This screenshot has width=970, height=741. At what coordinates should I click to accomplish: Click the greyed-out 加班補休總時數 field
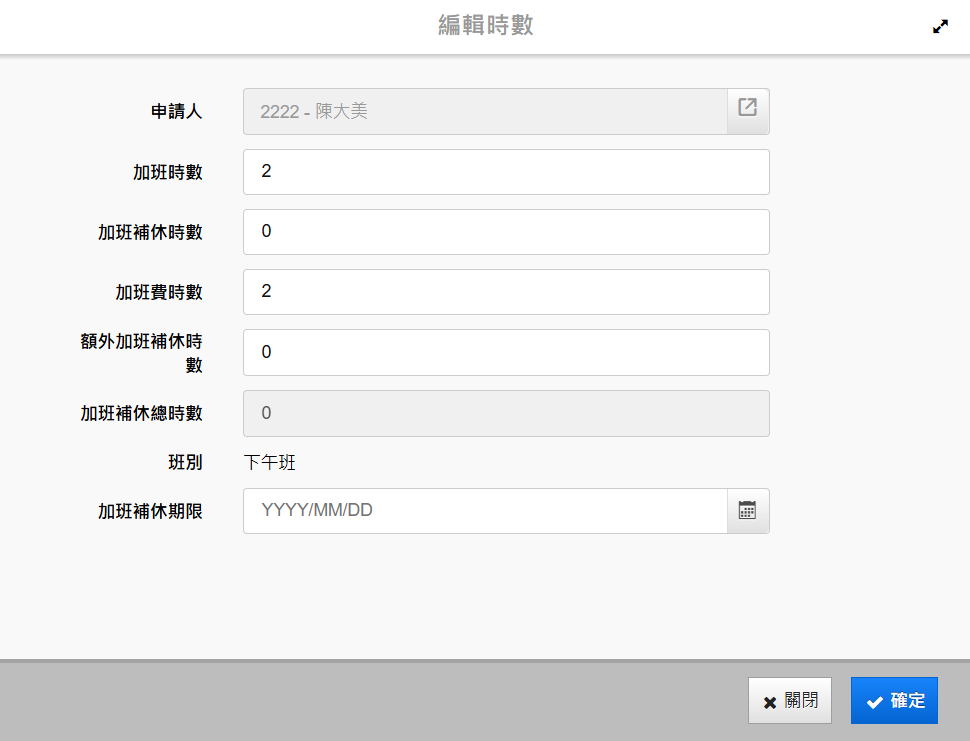(x=506, y=413)
